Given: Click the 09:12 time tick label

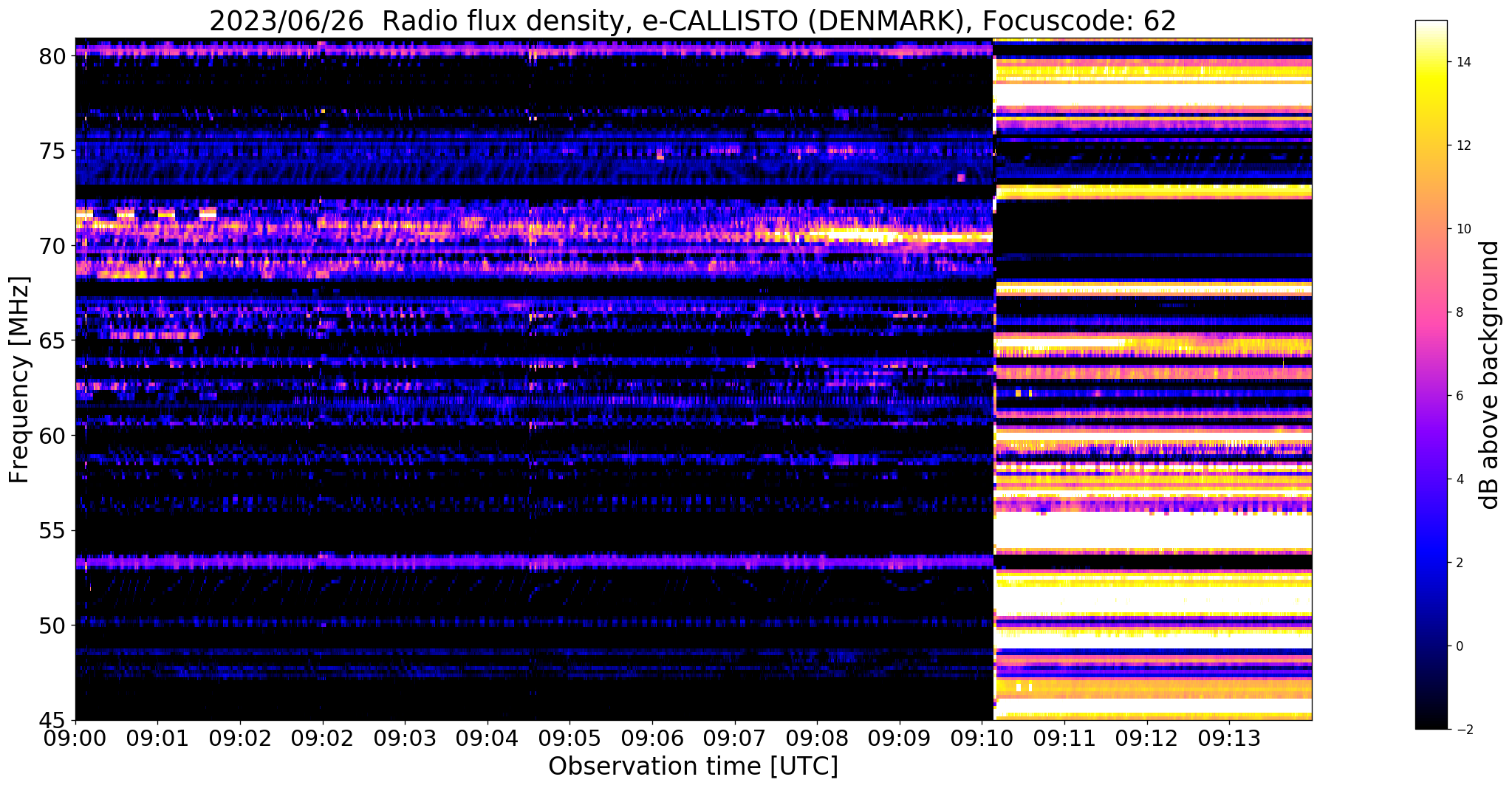Looking at the screenshot, I should click(1146, 738).
